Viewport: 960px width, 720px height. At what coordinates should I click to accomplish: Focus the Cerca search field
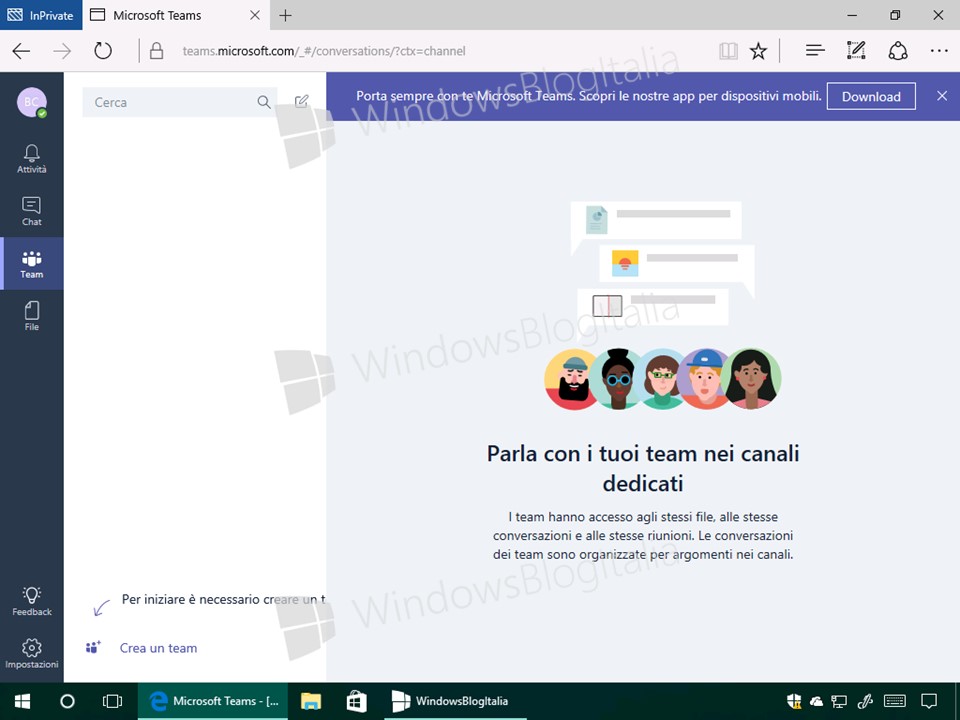pos(179,102)
